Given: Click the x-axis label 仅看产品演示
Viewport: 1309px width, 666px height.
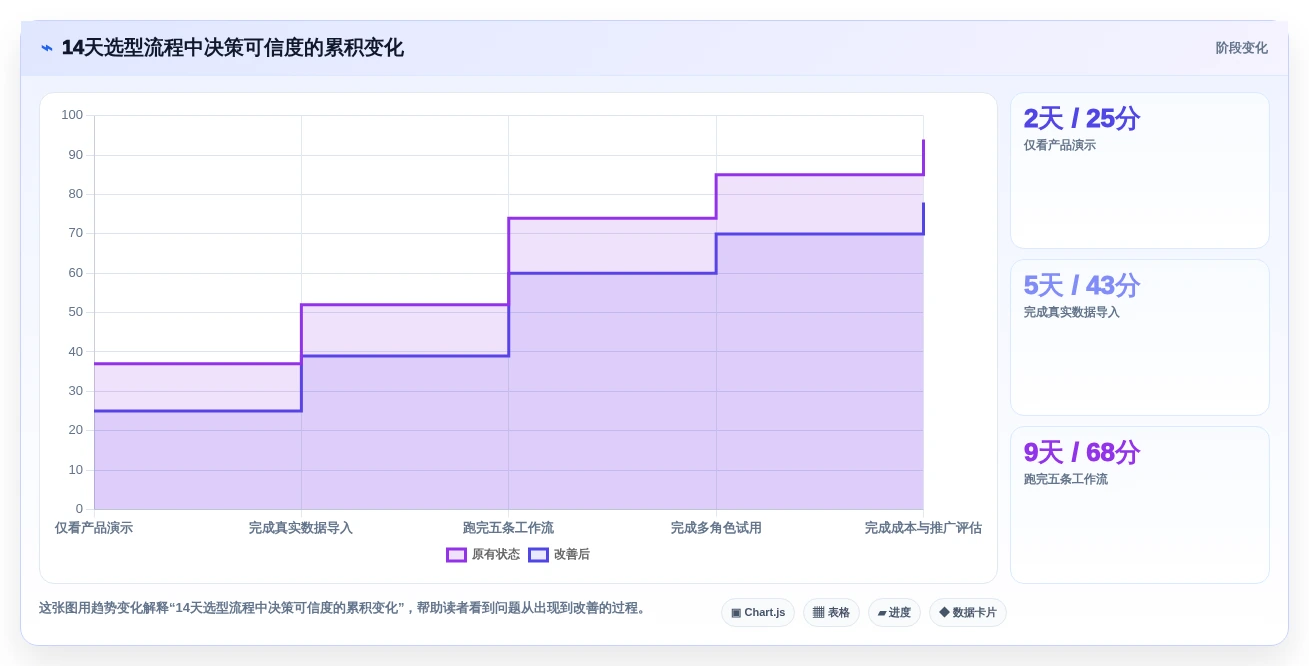Looking at the screenshot, I should click(93, 527).
